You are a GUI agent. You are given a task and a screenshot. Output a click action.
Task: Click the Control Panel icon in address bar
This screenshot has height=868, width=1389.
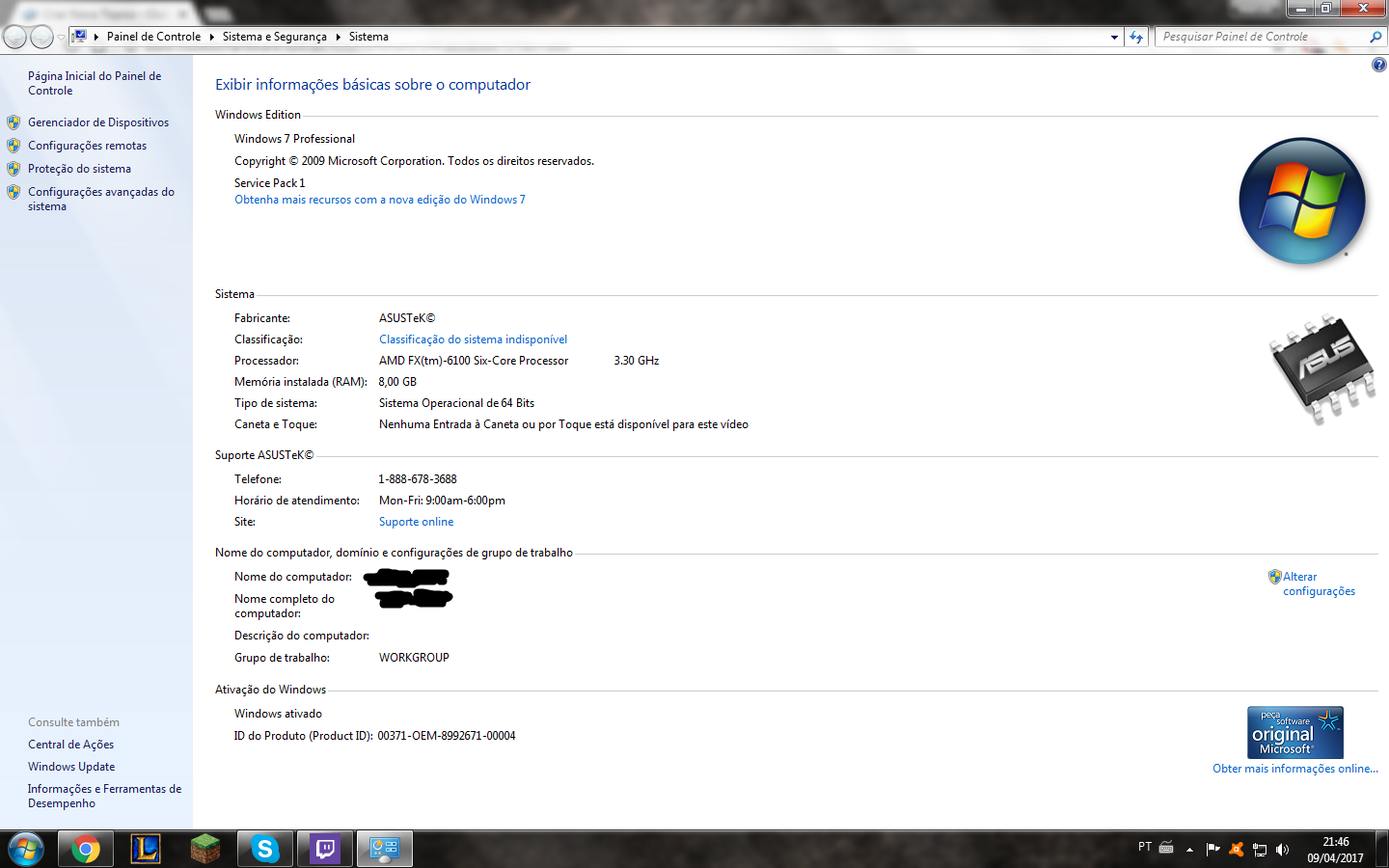point(80,37)
